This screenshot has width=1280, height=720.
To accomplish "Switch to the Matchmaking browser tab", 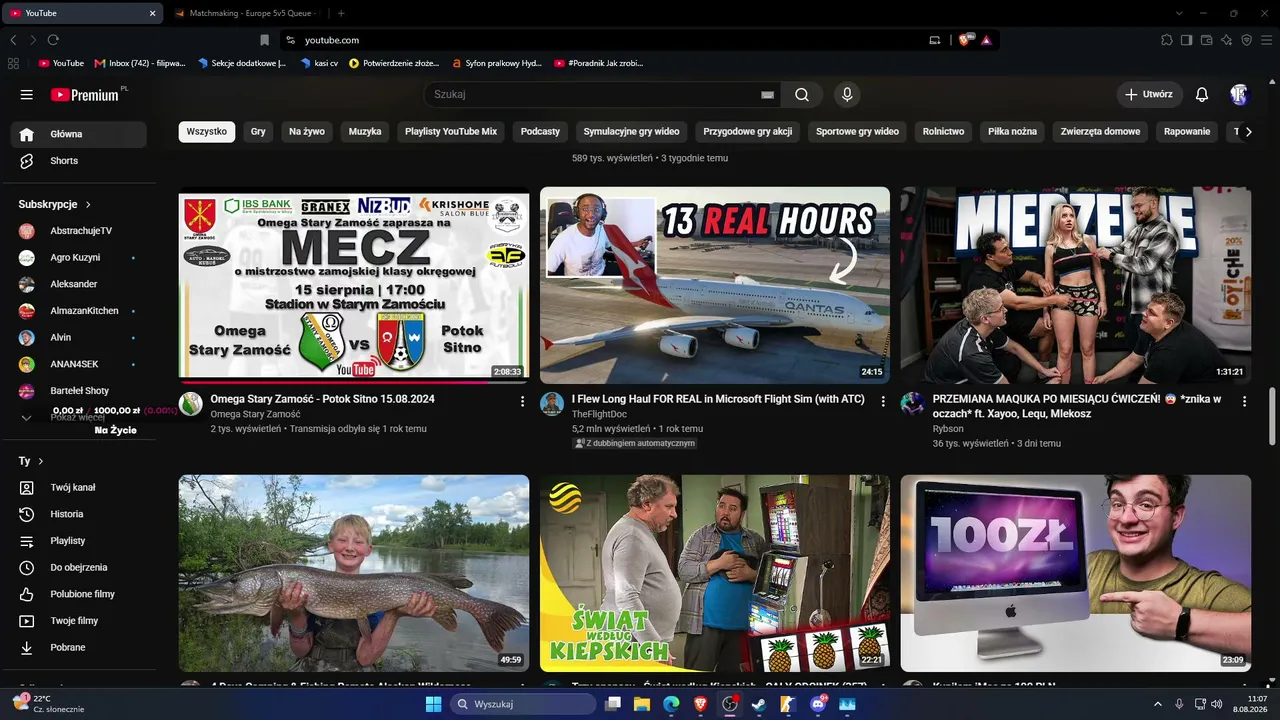I will (x=246, y=13).
